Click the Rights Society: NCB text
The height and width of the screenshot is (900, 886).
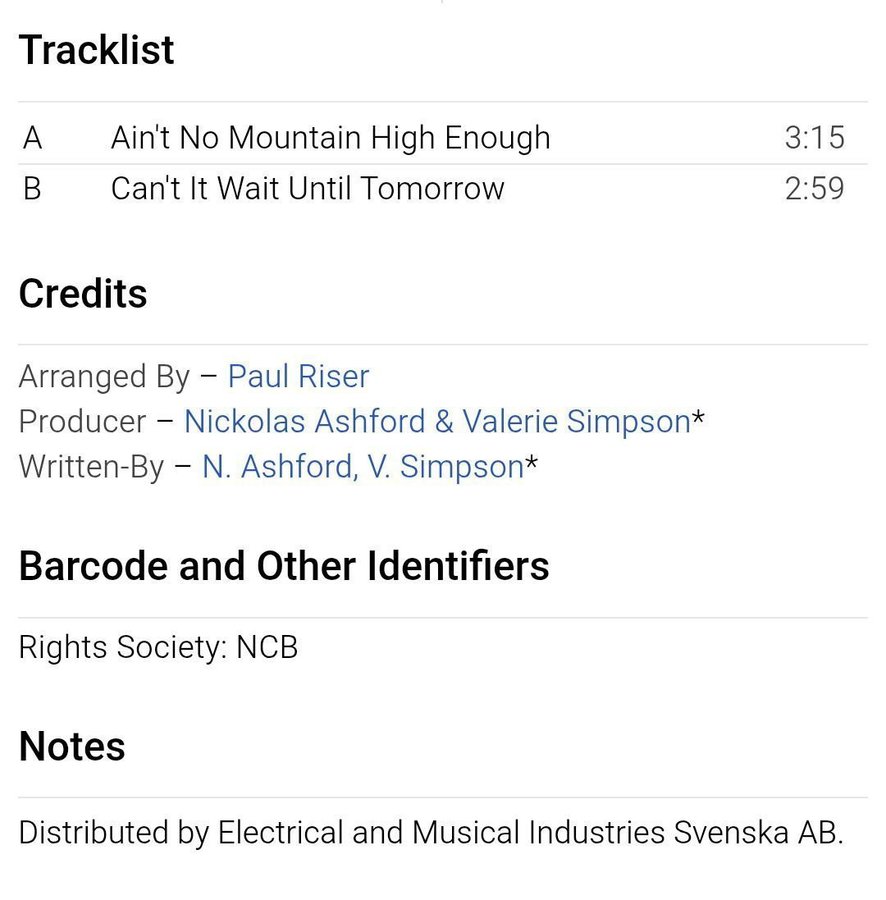coord(158,648)
